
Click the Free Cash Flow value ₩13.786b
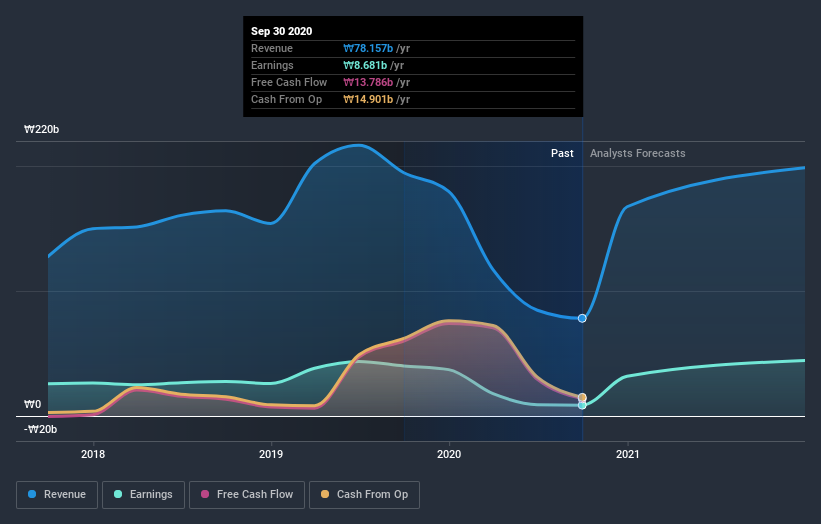pyautogui.click(x=368, y=82)
